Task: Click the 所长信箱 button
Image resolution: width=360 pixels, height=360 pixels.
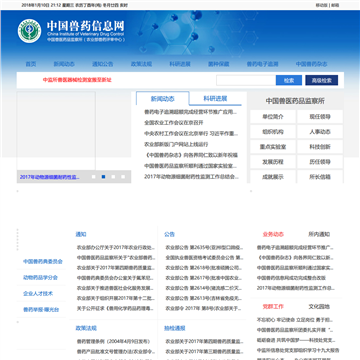Action: tap(320, 177)
